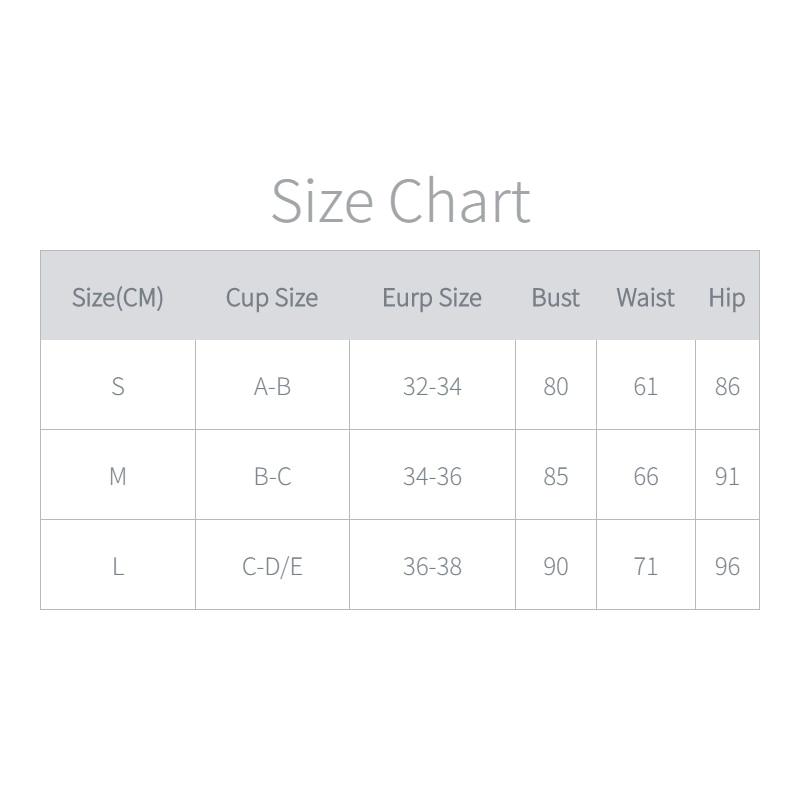This screenshot has width=800, height=800.
Task: Click the B-C cup size cell
Action: click(x=272, y=476)
